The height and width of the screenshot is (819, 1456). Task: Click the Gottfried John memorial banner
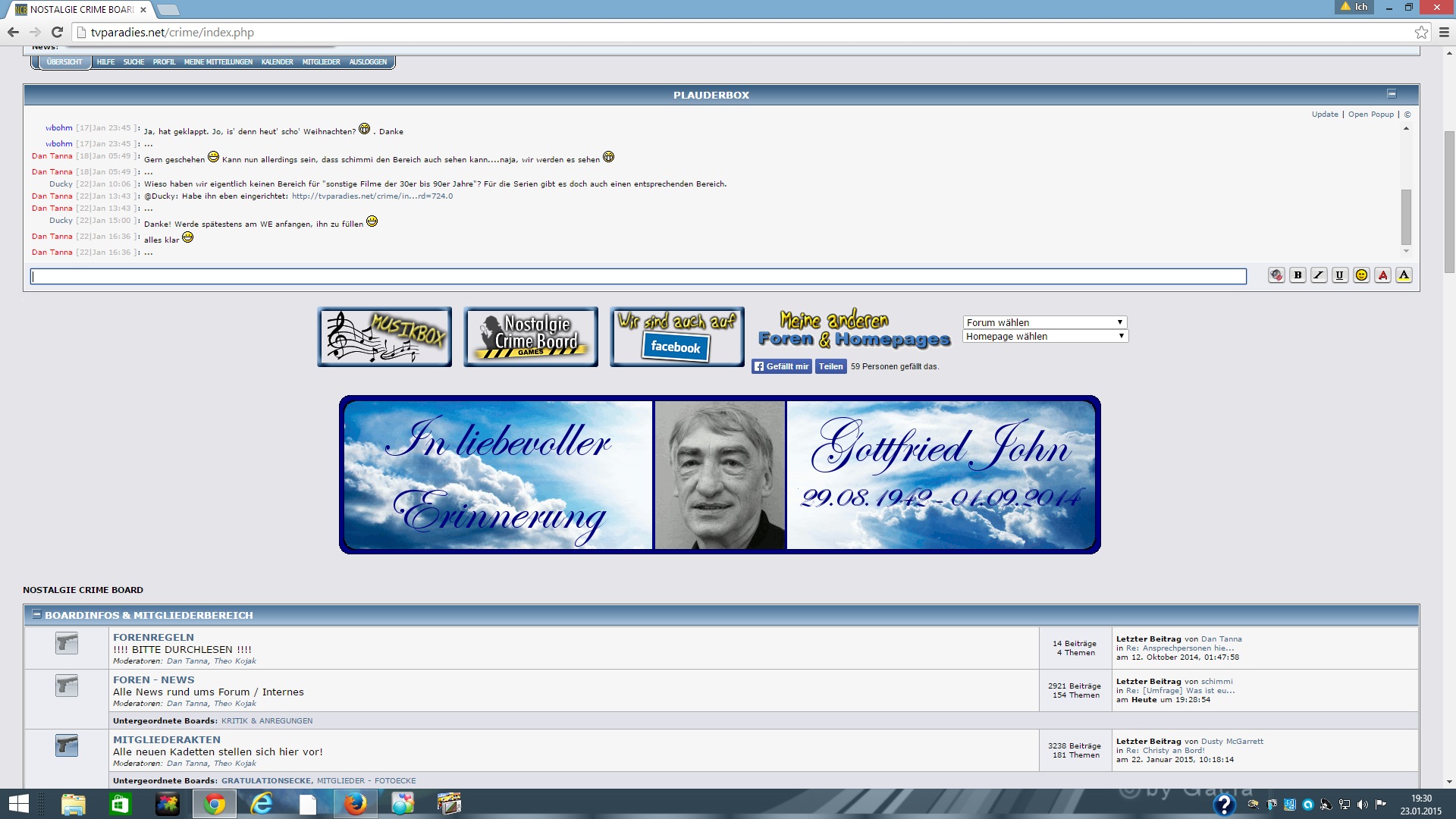point(720,475)
